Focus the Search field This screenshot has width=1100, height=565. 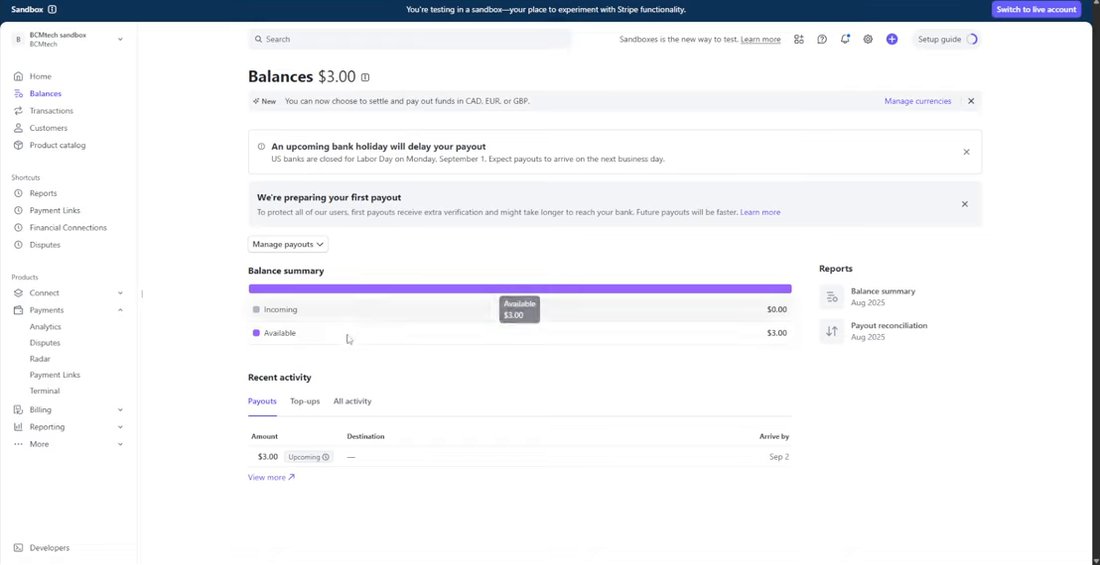click(x=410, y=39)
